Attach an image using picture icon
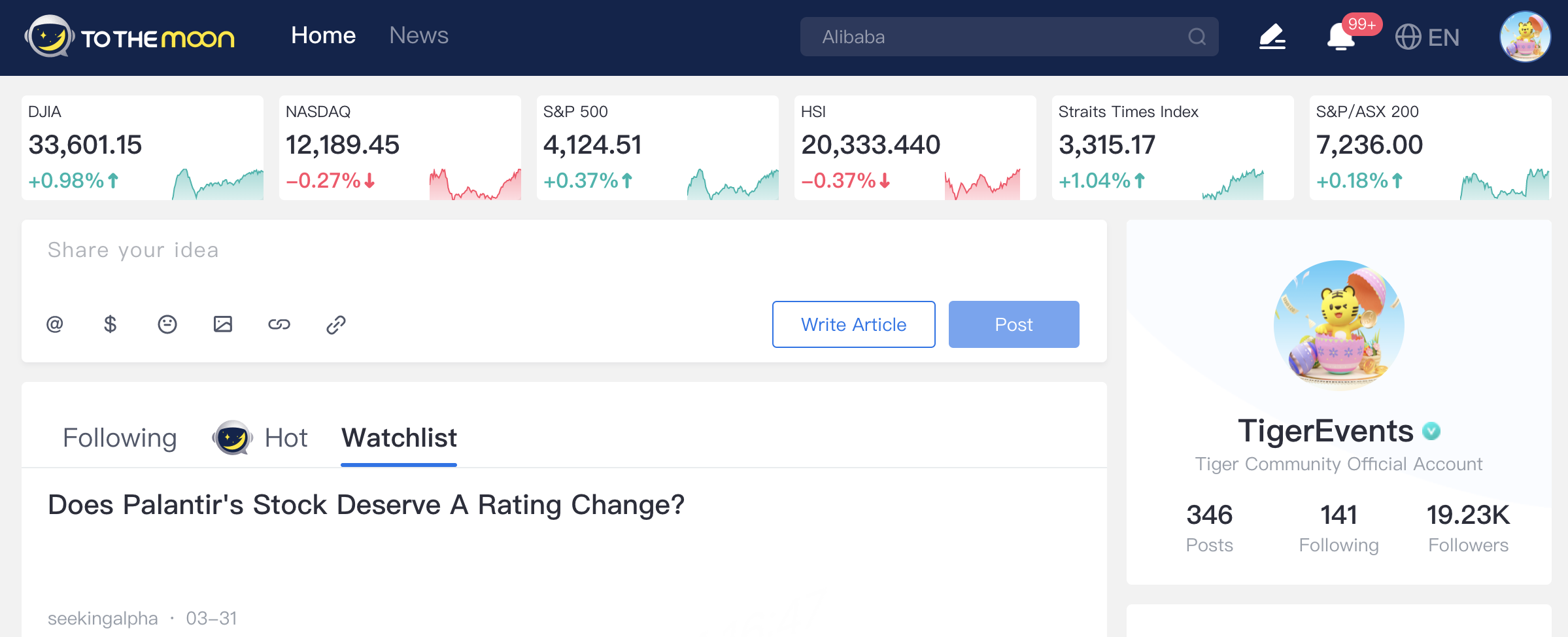1568x637 pixels. tap(223, 324)
